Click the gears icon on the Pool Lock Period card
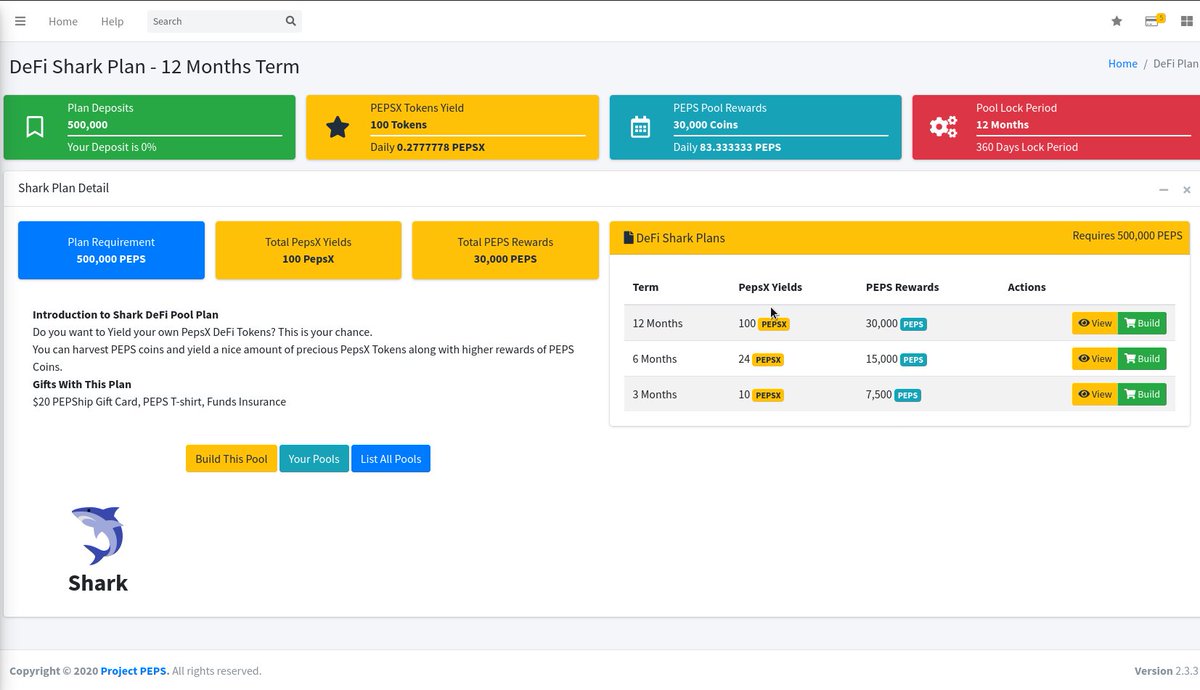Screen dimensions: 1200x690 [x=943, y=126]
